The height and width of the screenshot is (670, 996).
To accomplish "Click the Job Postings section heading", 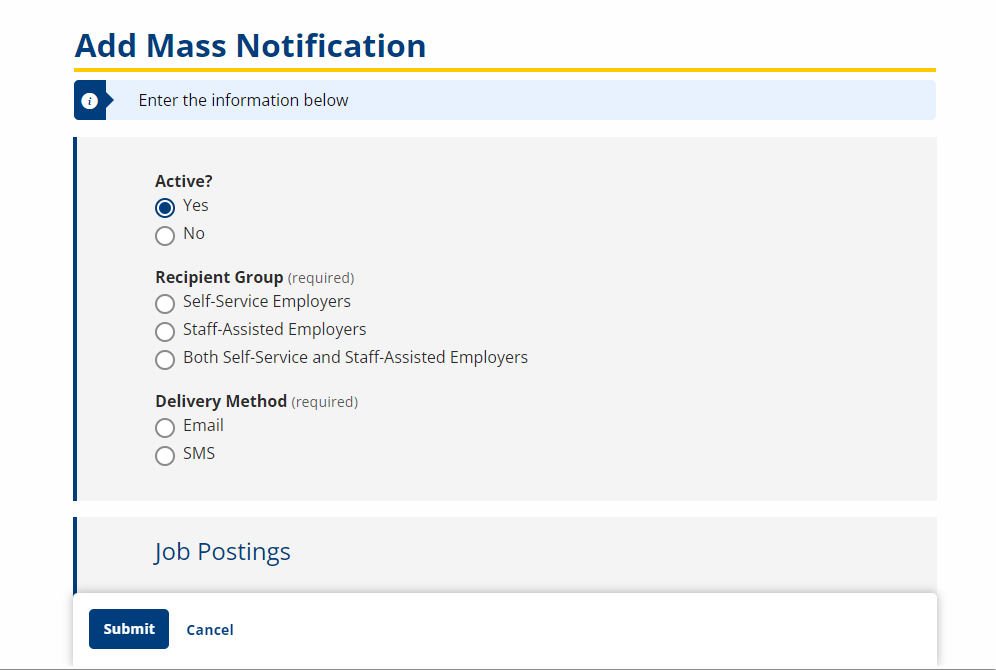I will coord(222,552).
